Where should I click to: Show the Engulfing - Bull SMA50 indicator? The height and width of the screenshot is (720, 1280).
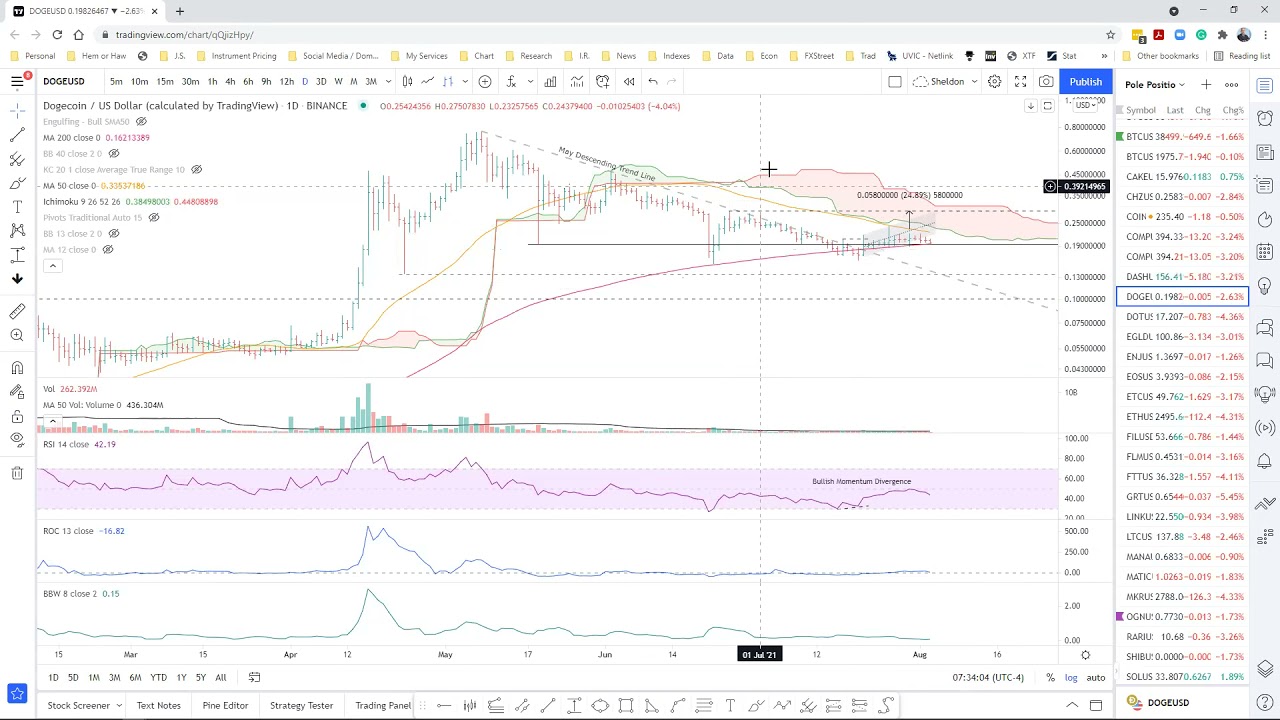point(141,122)
